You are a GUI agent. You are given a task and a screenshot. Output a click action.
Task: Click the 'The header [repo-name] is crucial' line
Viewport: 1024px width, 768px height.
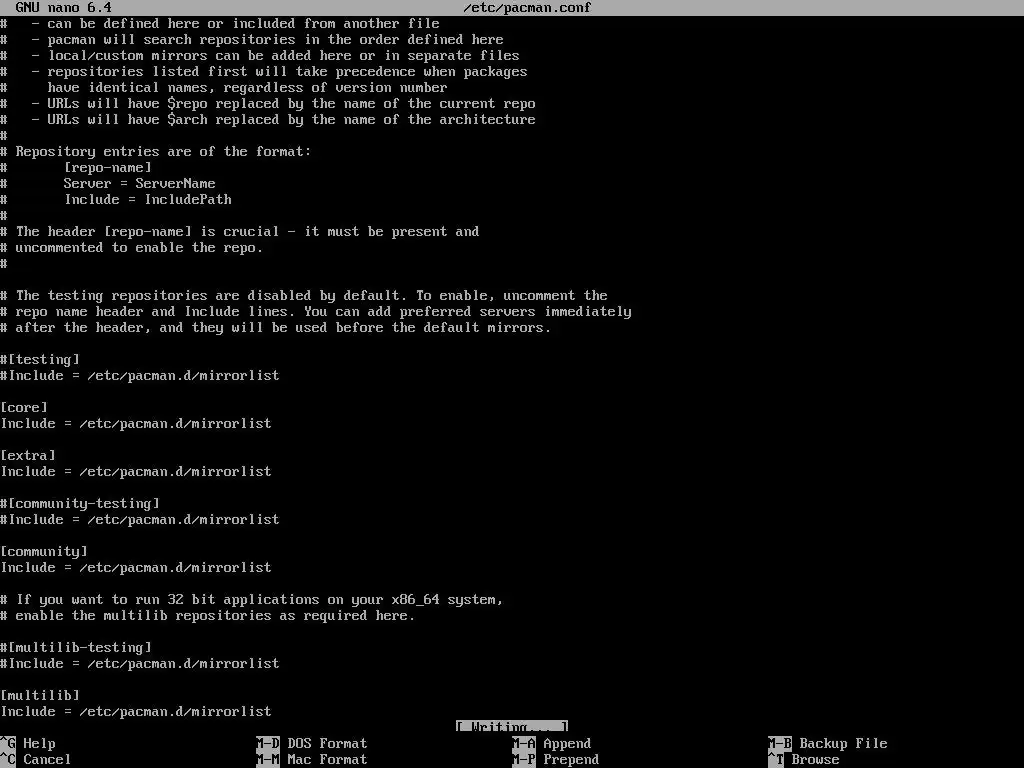240,231
